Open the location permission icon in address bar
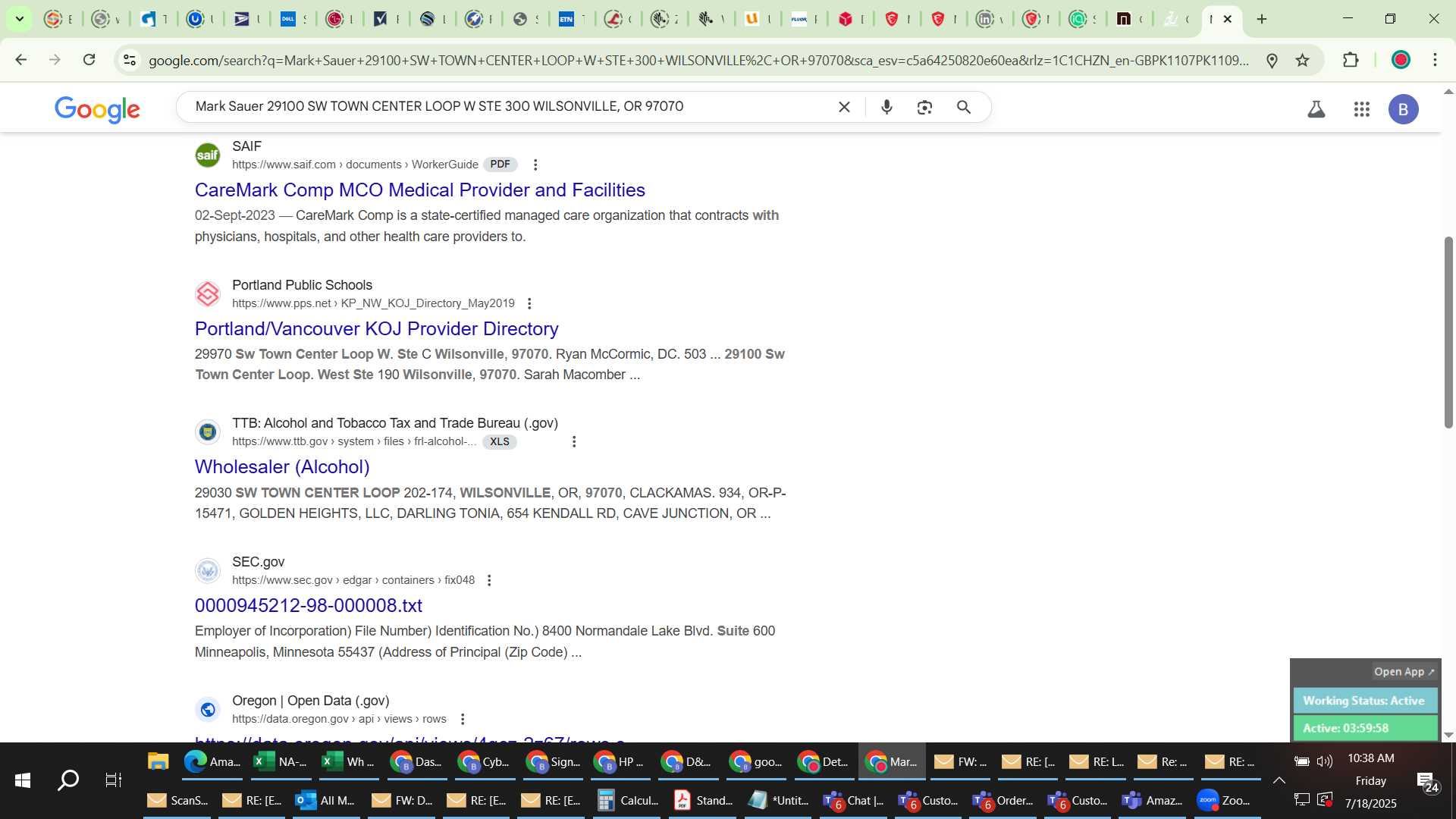 (x=1272, y=60)
